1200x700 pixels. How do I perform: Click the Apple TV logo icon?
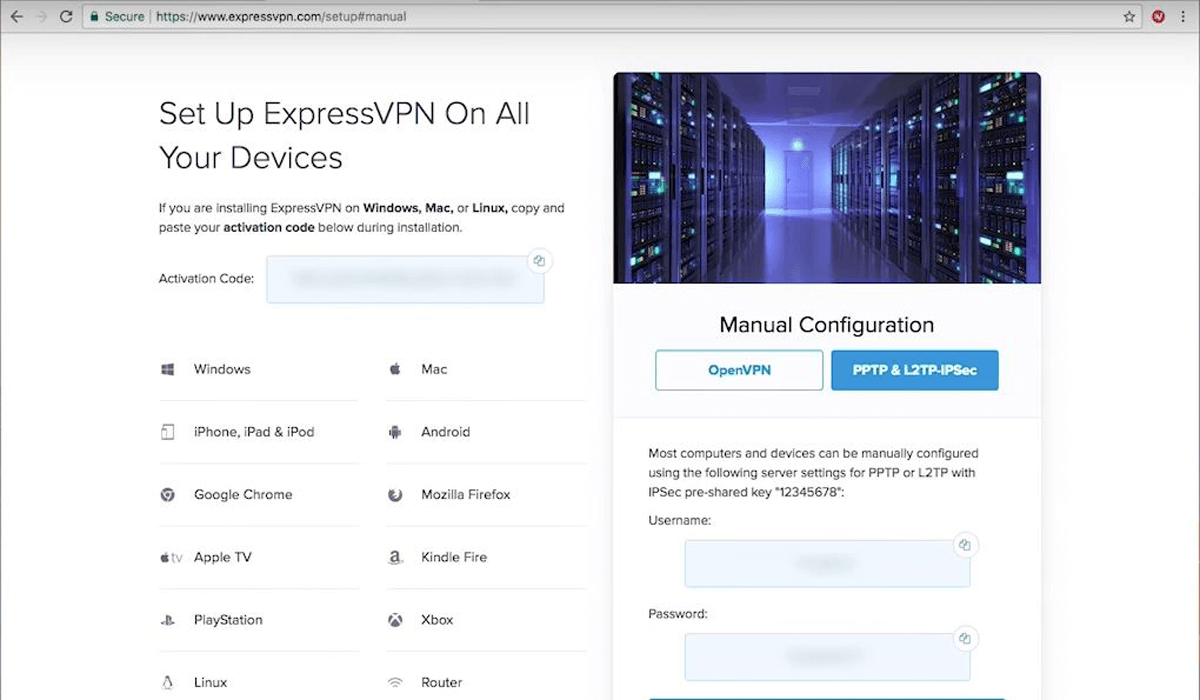tap(171, 558)
